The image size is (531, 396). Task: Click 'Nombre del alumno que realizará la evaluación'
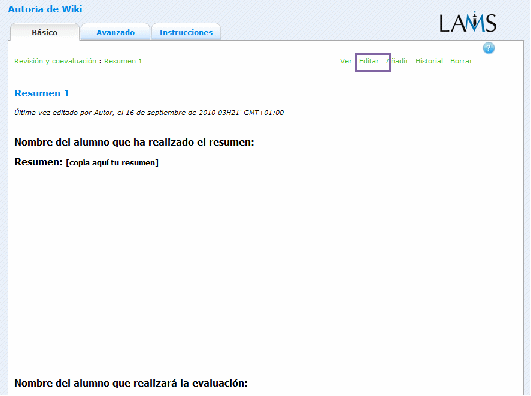[131, 383]
